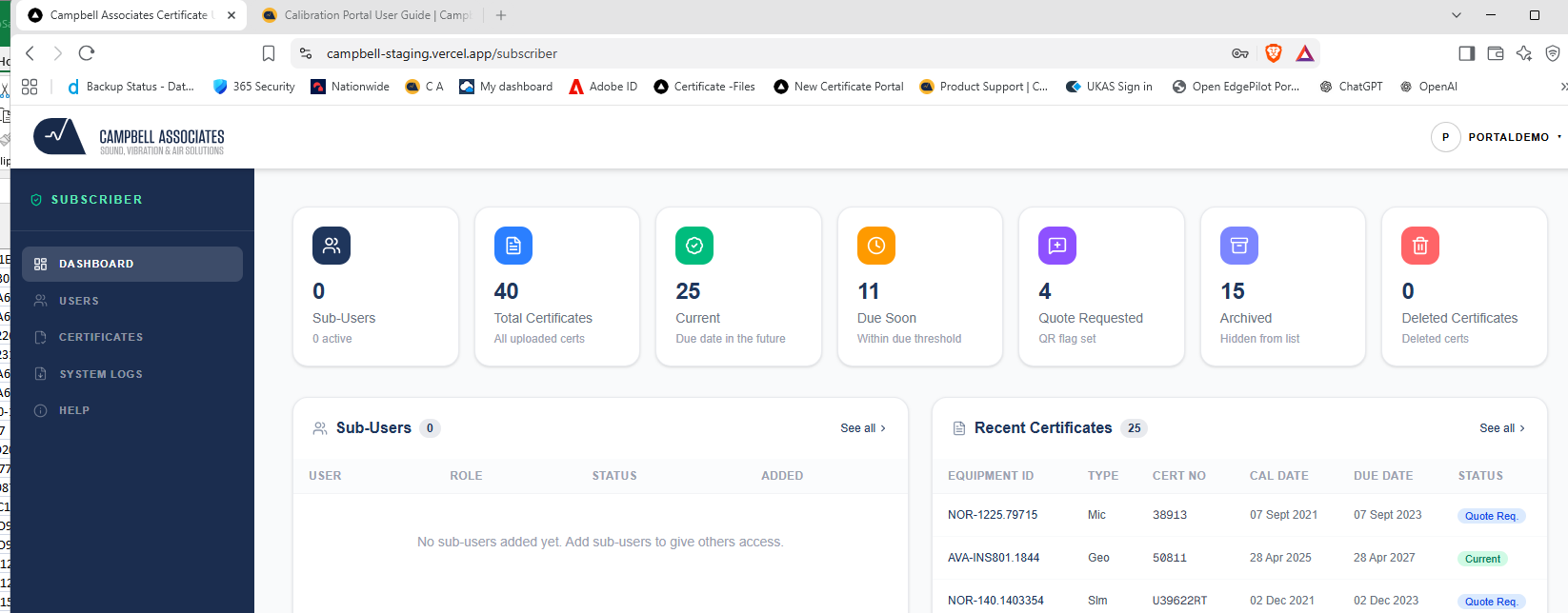This screenshot has width=1568, height=613.
Task: Click the Quote Requested purple icon
Action: (x=1057, y=246)
